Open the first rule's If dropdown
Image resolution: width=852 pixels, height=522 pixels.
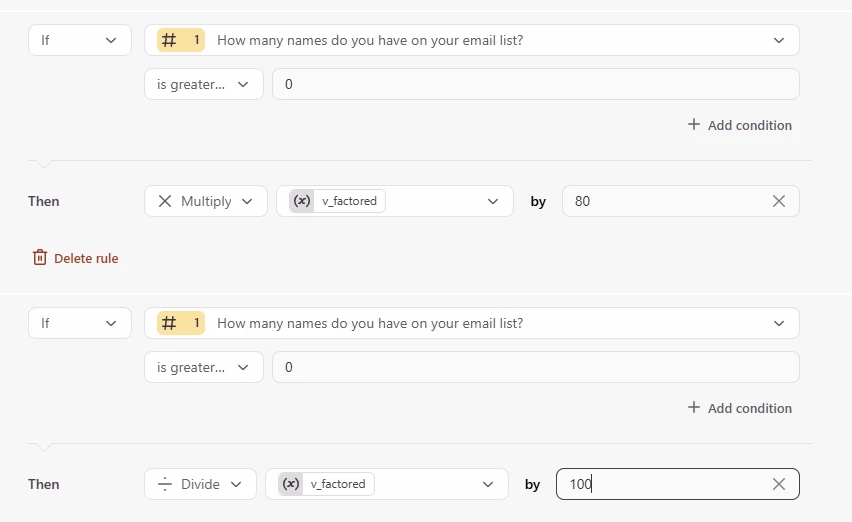point(80,40)
